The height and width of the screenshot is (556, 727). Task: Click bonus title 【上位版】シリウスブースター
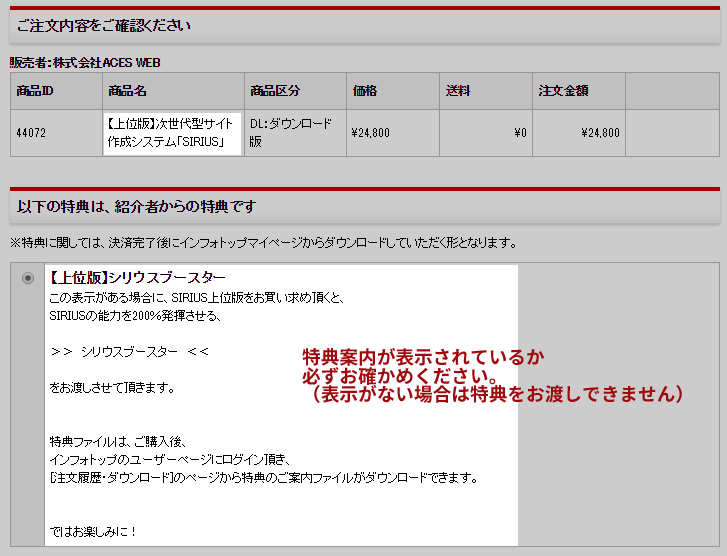(x=137, y=278)
